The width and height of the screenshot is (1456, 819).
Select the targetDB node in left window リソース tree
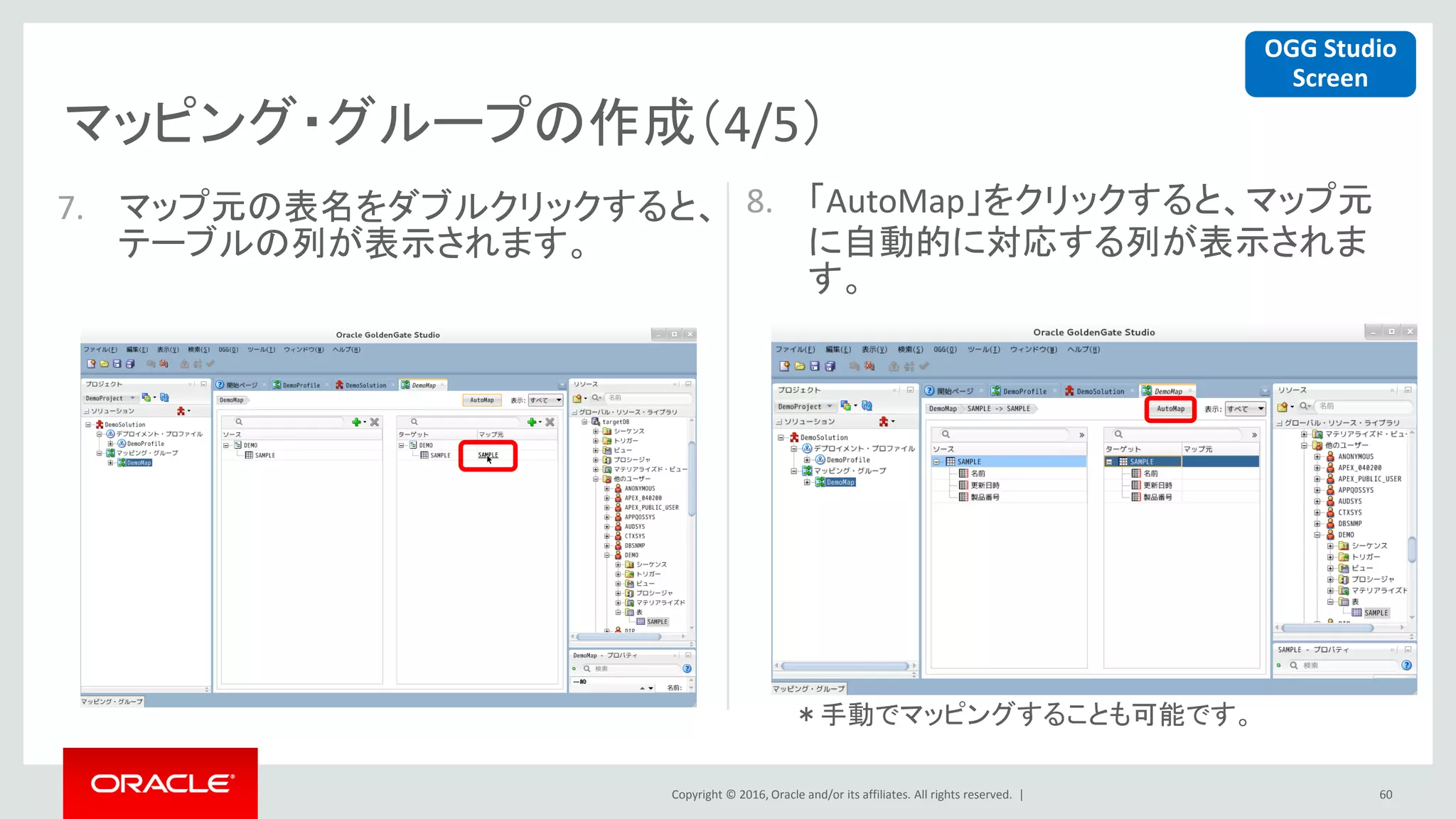coord(616,422)
